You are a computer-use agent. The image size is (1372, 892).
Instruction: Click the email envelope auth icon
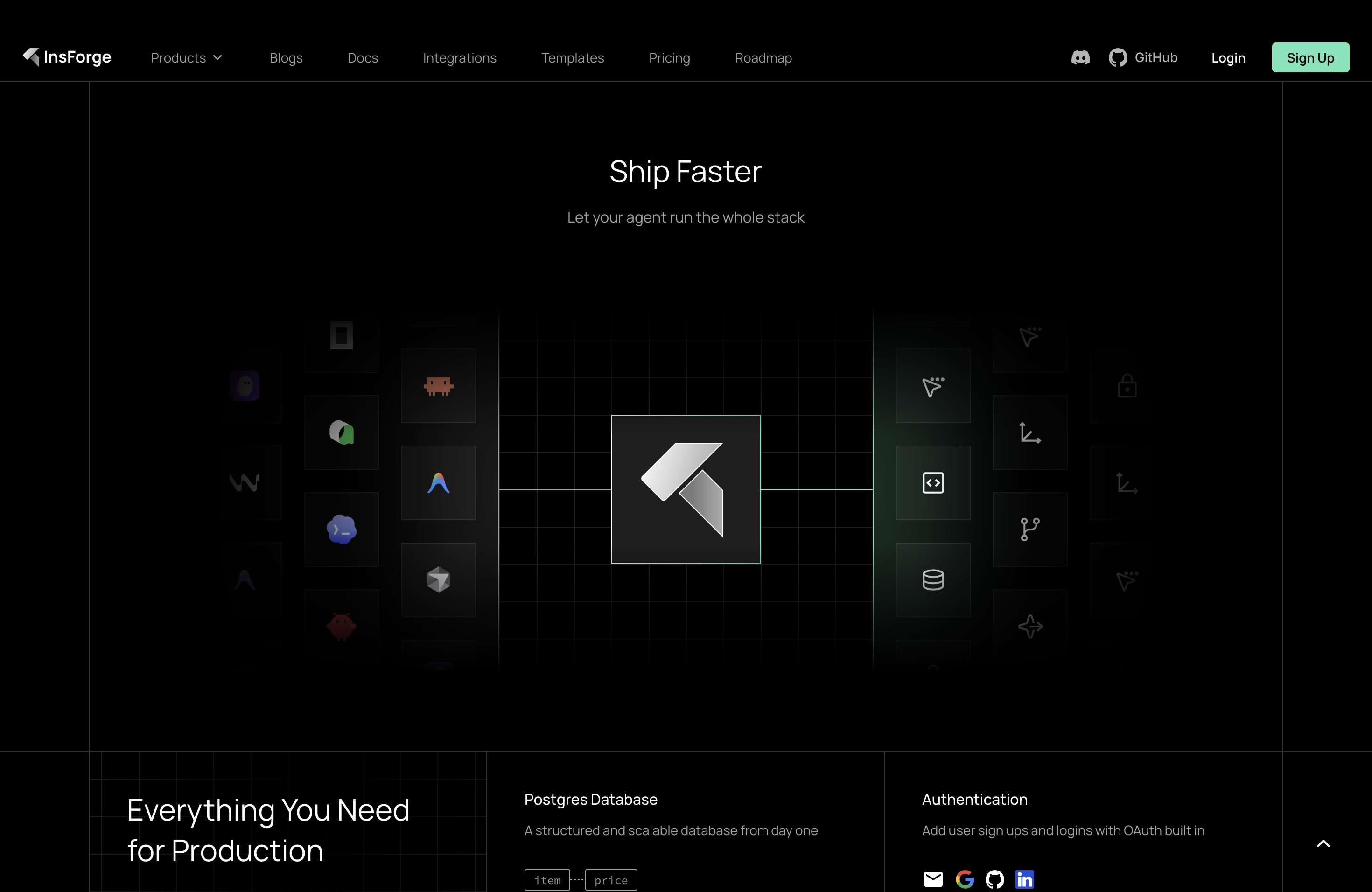tap(933, 879)
